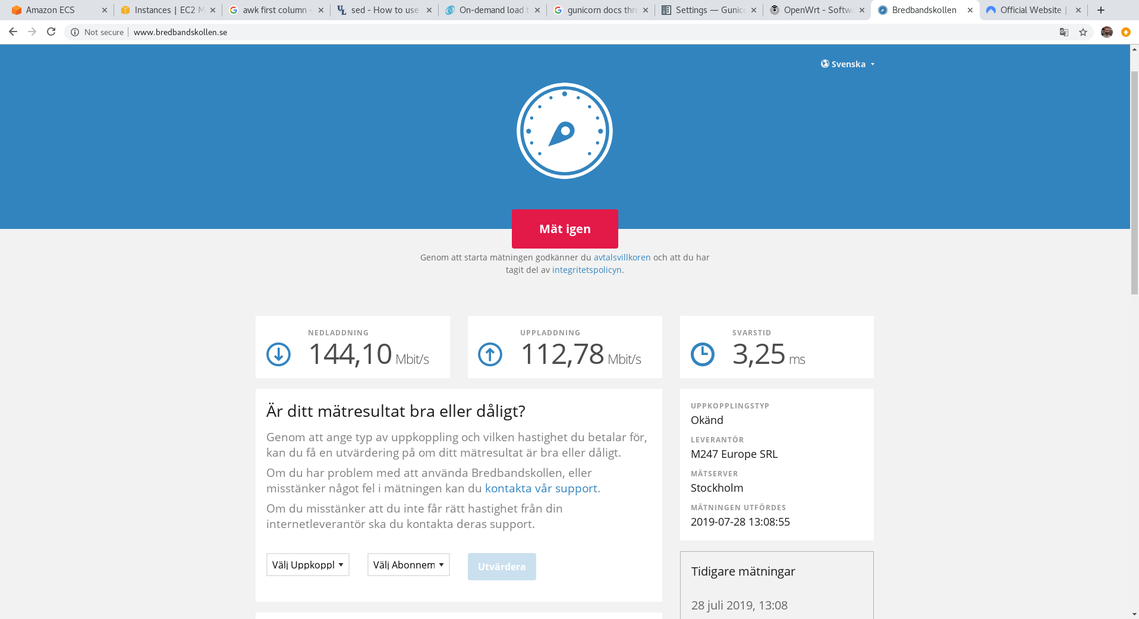Close the On-demand load tab
1139x619 pixels.
click(x=538, y=10)
